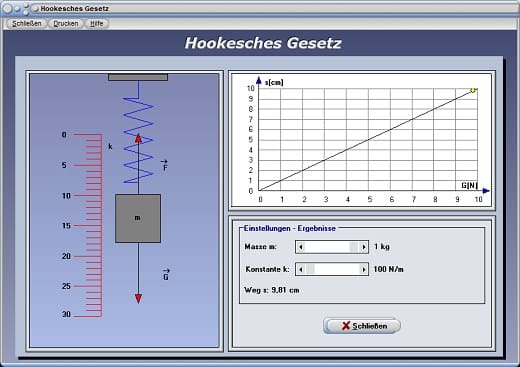Click the scale label 0 on the ruler
The image size is (520, 367).
point(64,135)
